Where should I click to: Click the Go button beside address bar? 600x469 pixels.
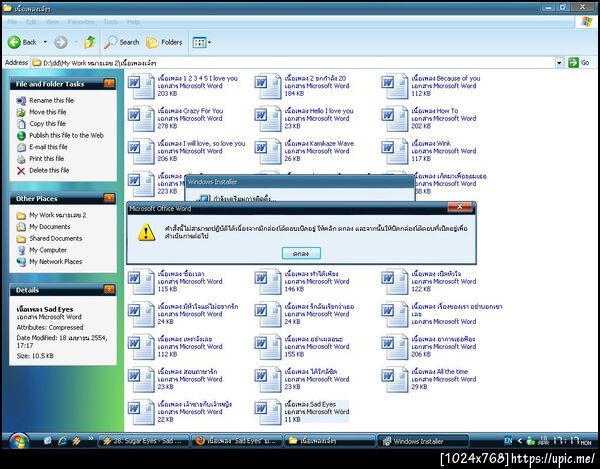point(579,62)
